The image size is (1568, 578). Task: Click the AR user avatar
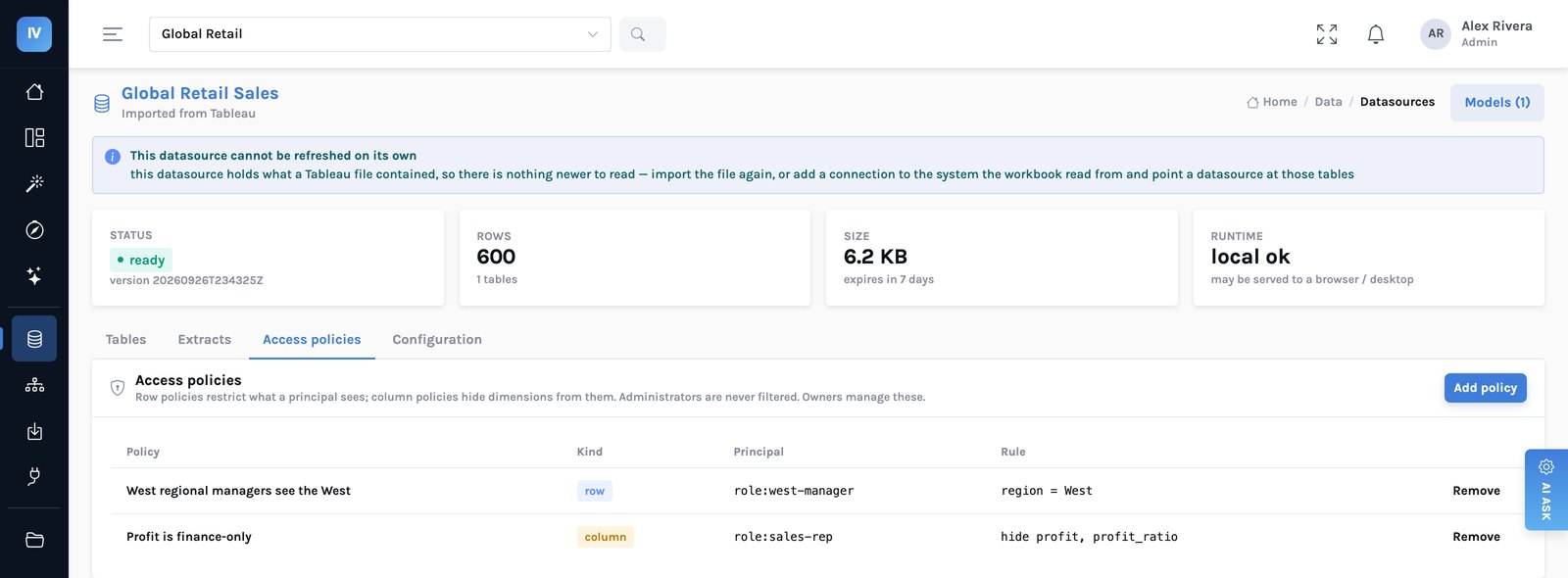(1436, 33)
